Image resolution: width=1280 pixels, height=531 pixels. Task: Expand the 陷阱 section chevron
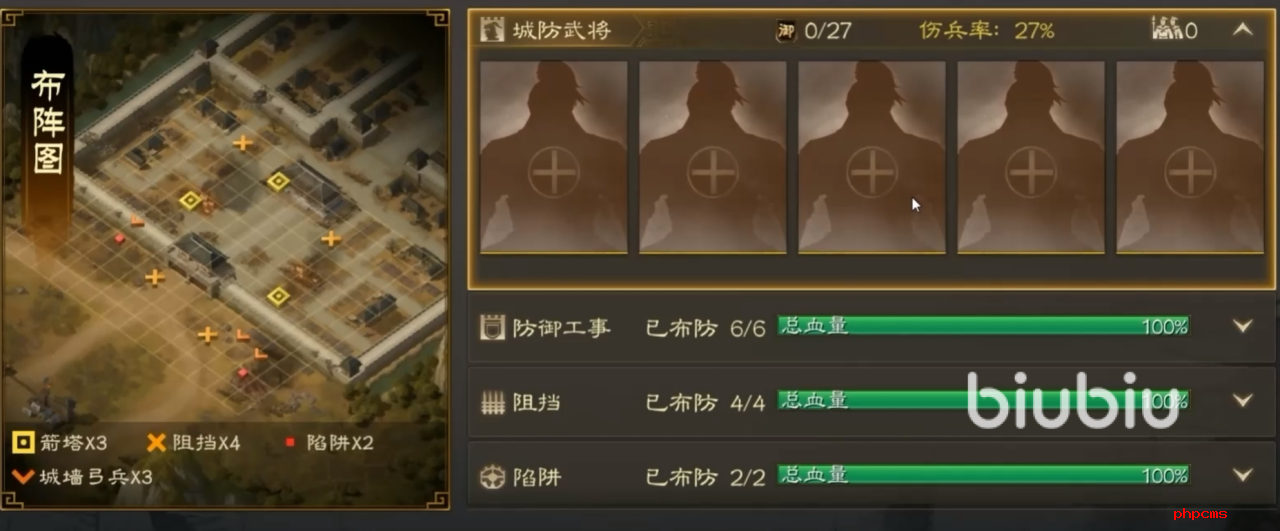coord(1243,475)
